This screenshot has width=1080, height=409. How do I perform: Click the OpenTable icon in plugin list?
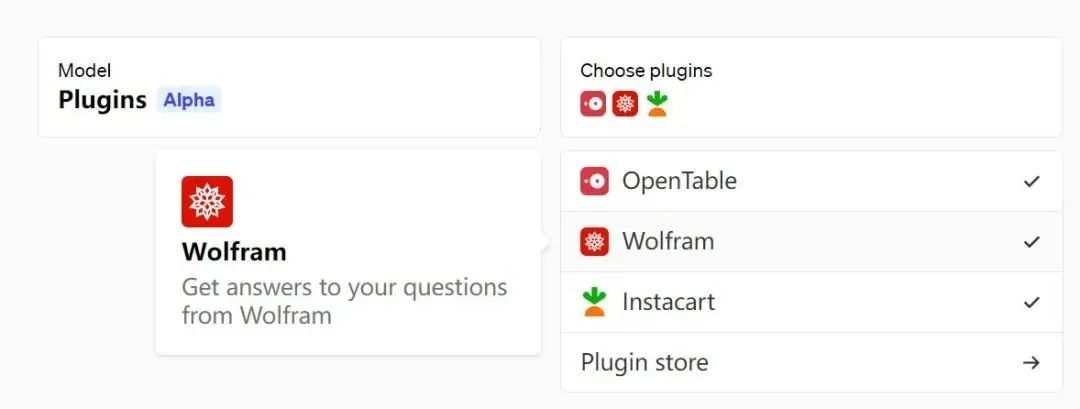[594, 181]
